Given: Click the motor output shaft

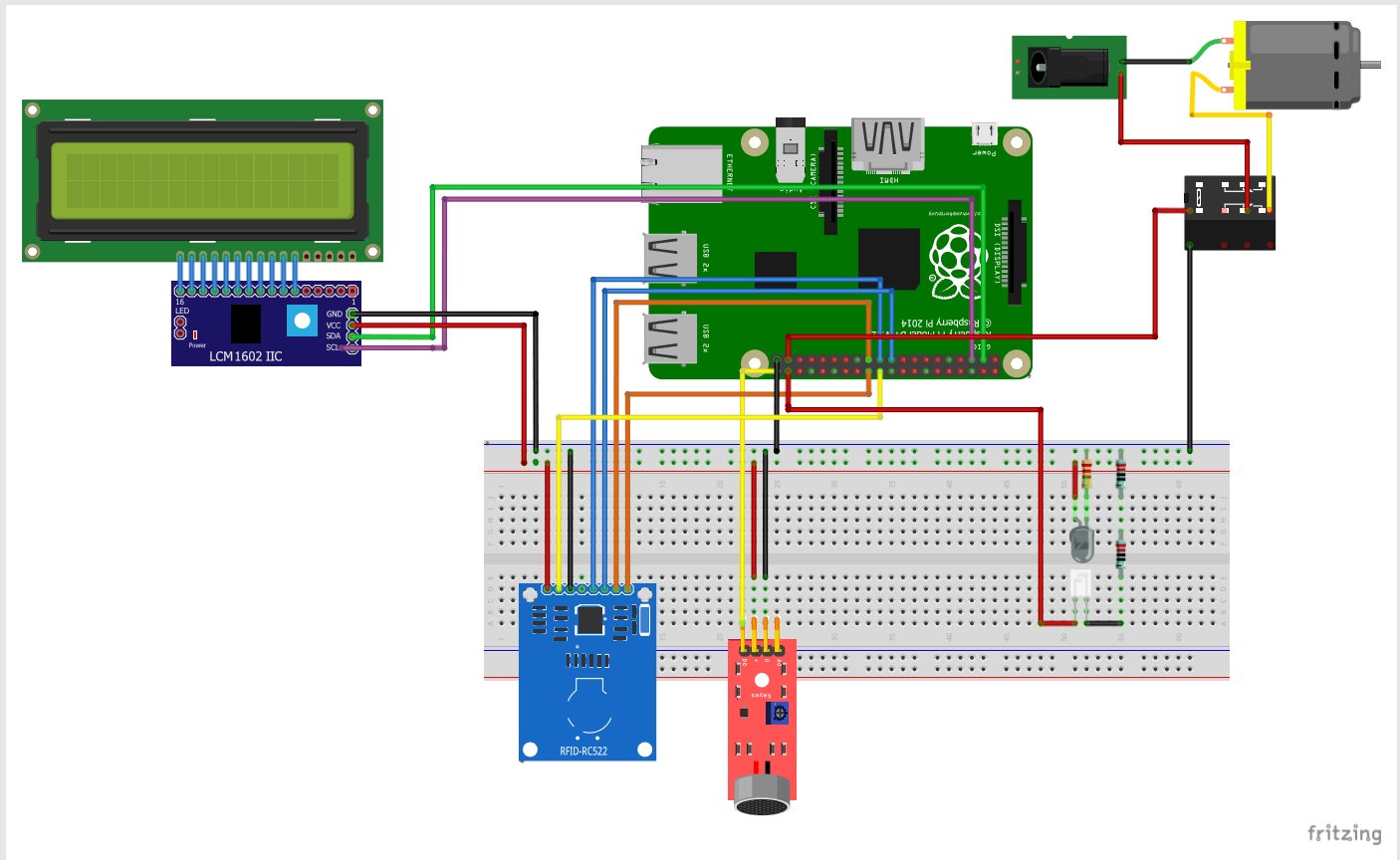Looking at the screenshot, I should [1371, 65].
